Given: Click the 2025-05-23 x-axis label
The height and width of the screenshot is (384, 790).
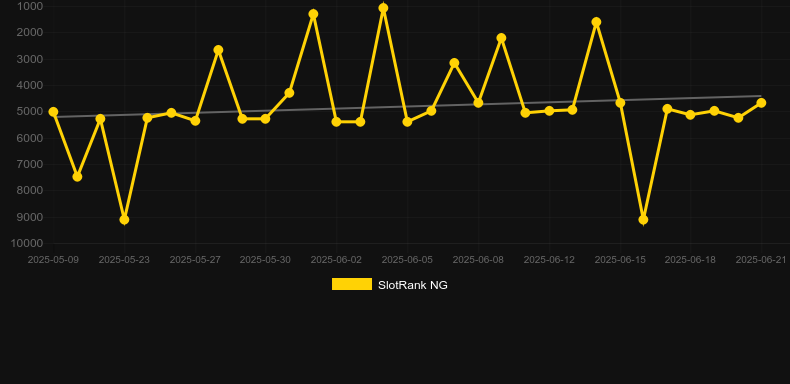Looking at the screenshot, I should pos(124,260).
